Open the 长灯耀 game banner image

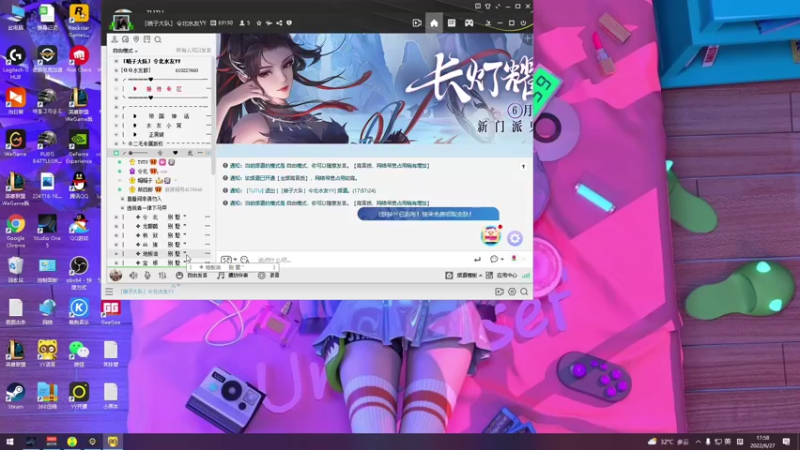tap(374, 89)
